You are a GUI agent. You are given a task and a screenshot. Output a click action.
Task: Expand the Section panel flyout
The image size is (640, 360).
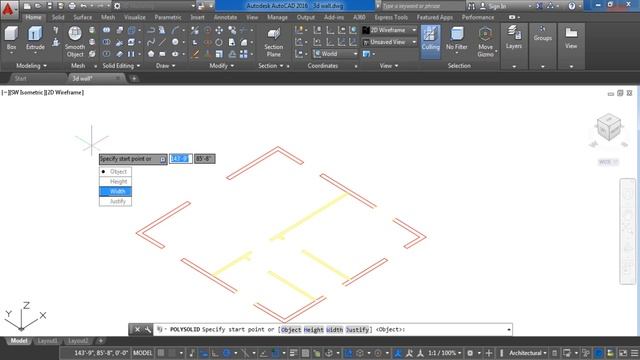point(271,66)
